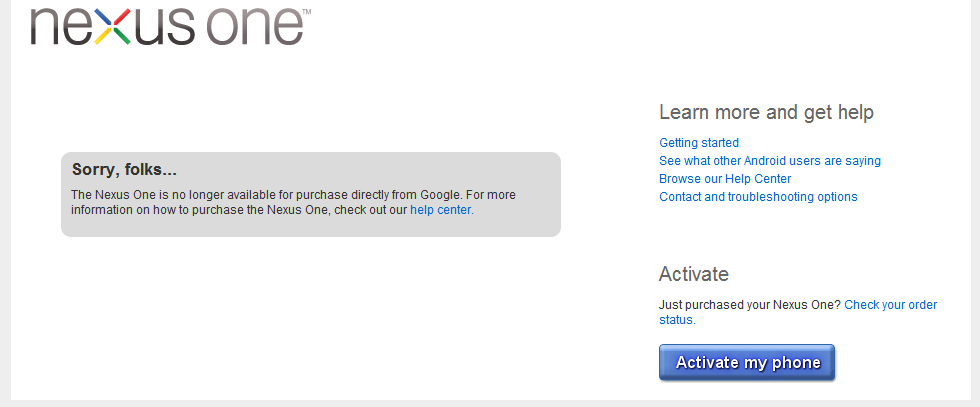The height and width of the screenshot is (407, 980).
Task: Click the multicolored X in the Nexus logo
Action: [x=112, y=26]
